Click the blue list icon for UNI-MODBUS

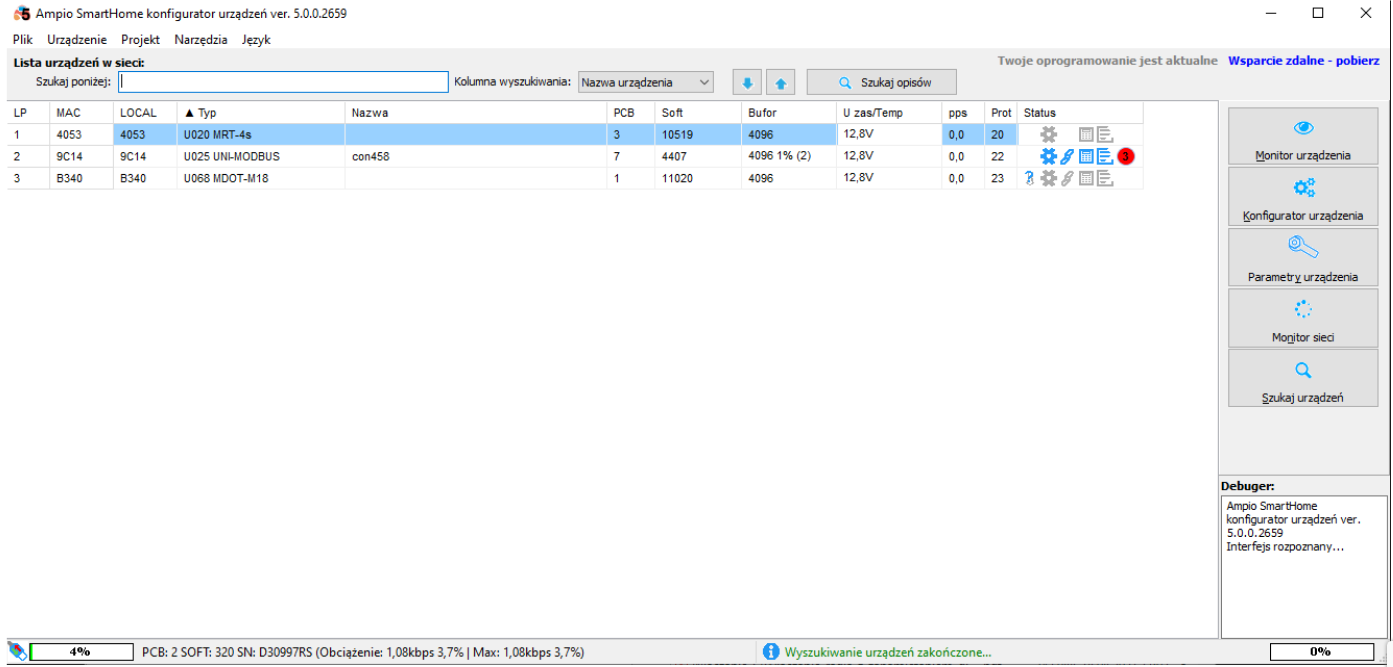[x=1105, y=156]
